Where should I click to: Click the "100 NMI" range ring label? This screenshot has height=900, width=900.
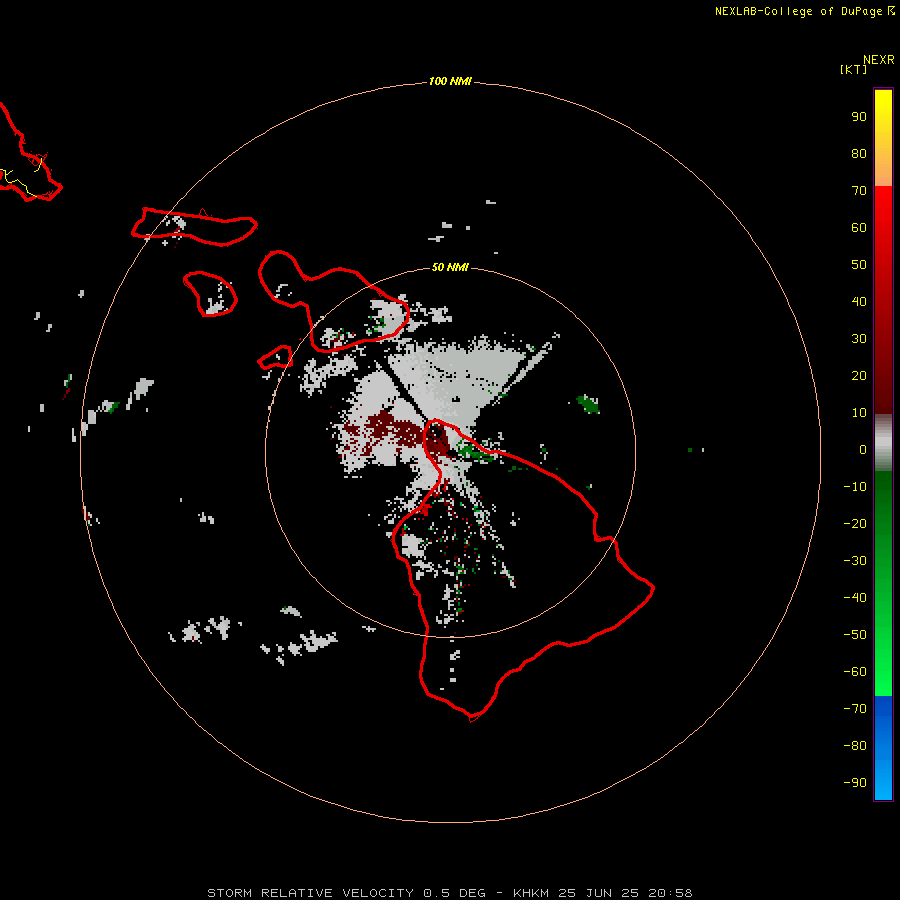pos(450,82)
